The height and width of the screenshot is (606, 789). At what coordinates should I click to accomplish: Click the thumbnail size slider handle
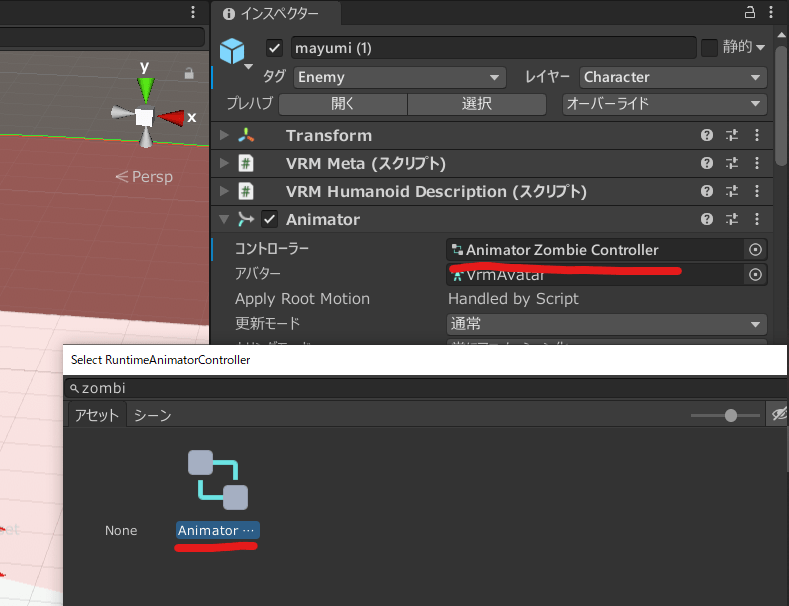(x=731, y=416)
